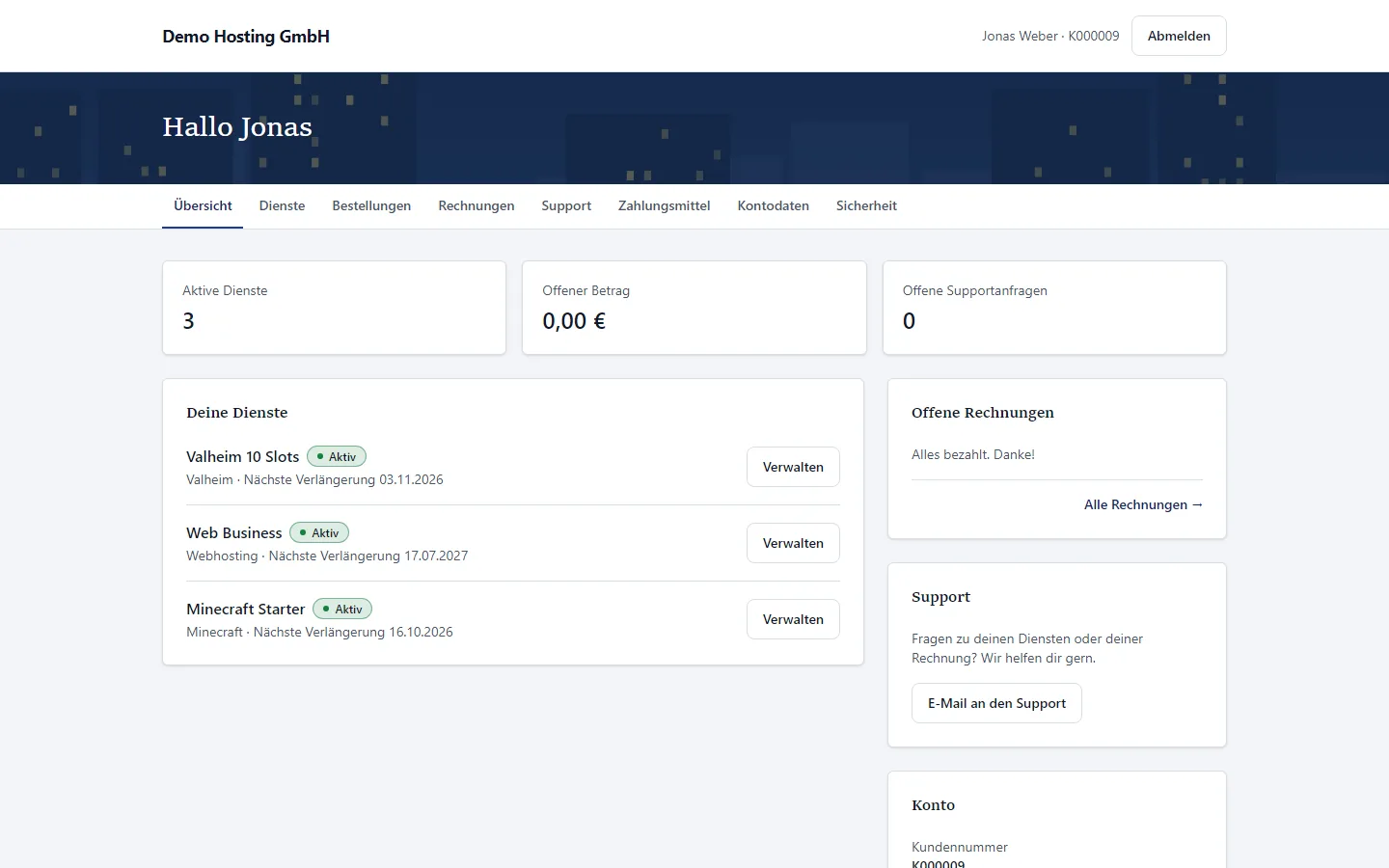Open the Bestellungen tab

(371, 205)
